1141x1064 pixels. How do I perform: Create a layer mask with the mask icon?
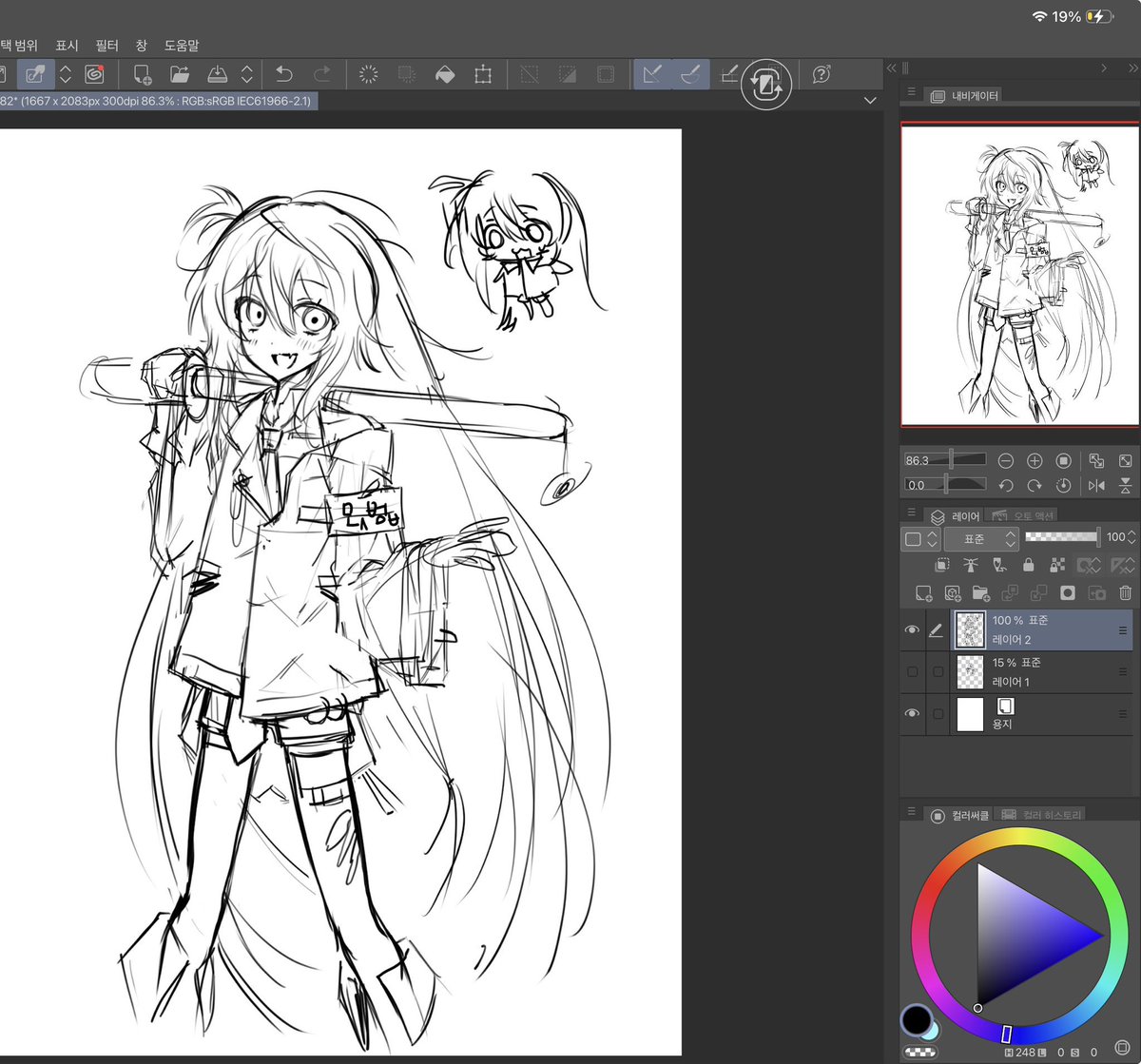pyautogui.click(x=1068, y=593)
